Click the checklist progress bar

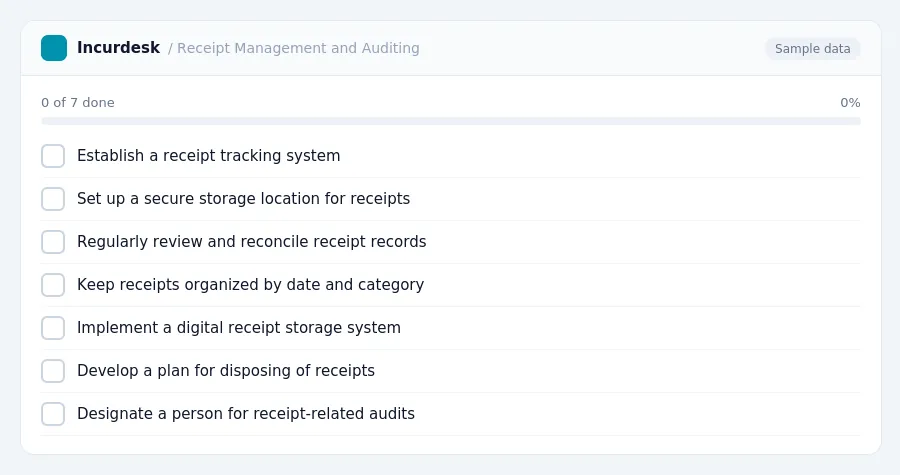[x=451, y=121]
